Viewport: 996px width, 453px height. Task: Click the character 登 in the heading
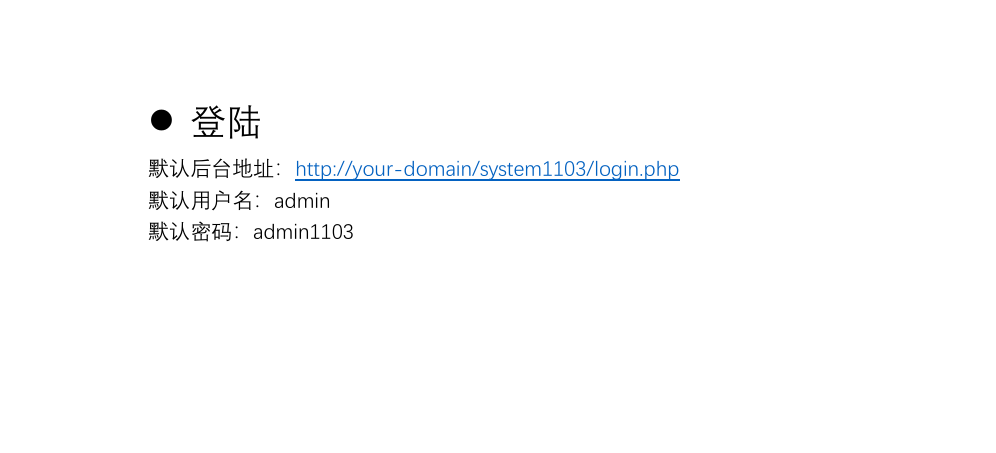[208, 122]
